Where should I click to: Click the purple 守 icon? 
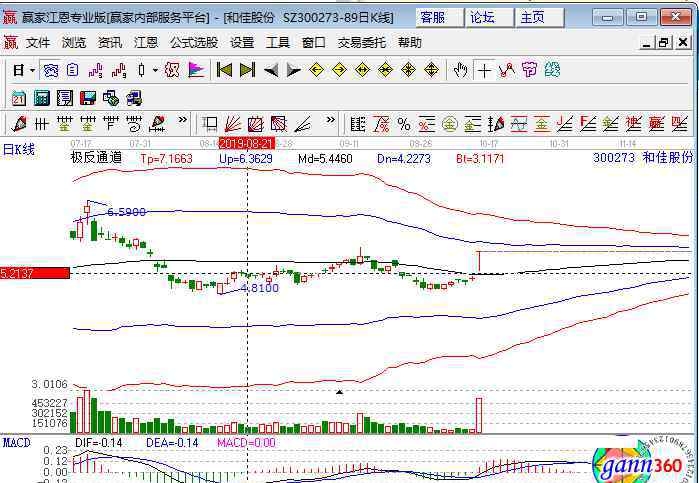click(530, 70)
